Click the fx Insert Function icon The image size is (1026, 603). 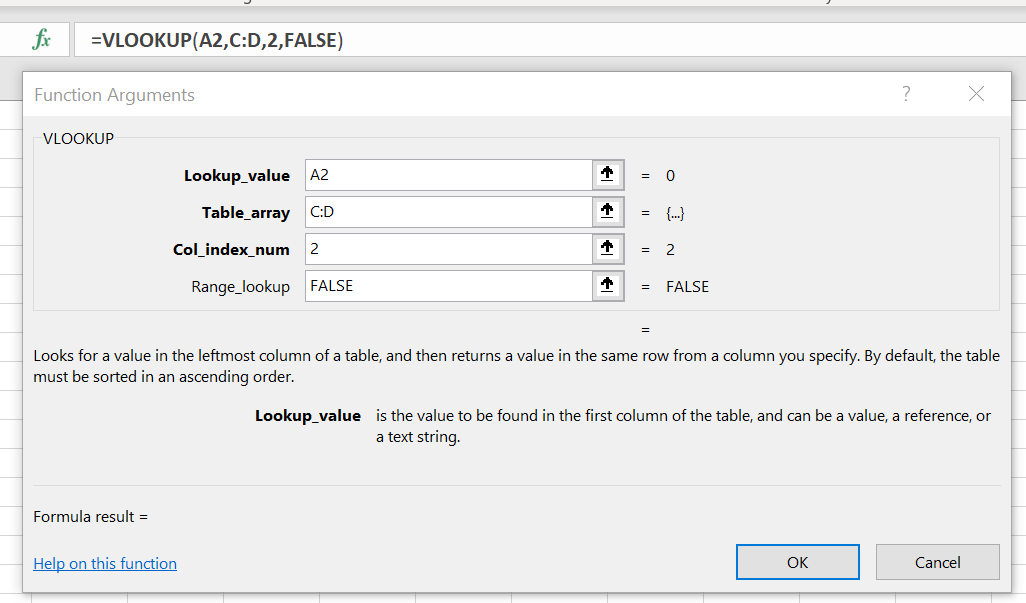click(41, 40)
